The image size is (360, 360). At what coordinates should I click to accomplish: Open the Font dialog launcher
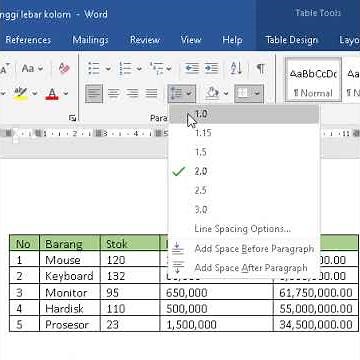pos(73,117)
